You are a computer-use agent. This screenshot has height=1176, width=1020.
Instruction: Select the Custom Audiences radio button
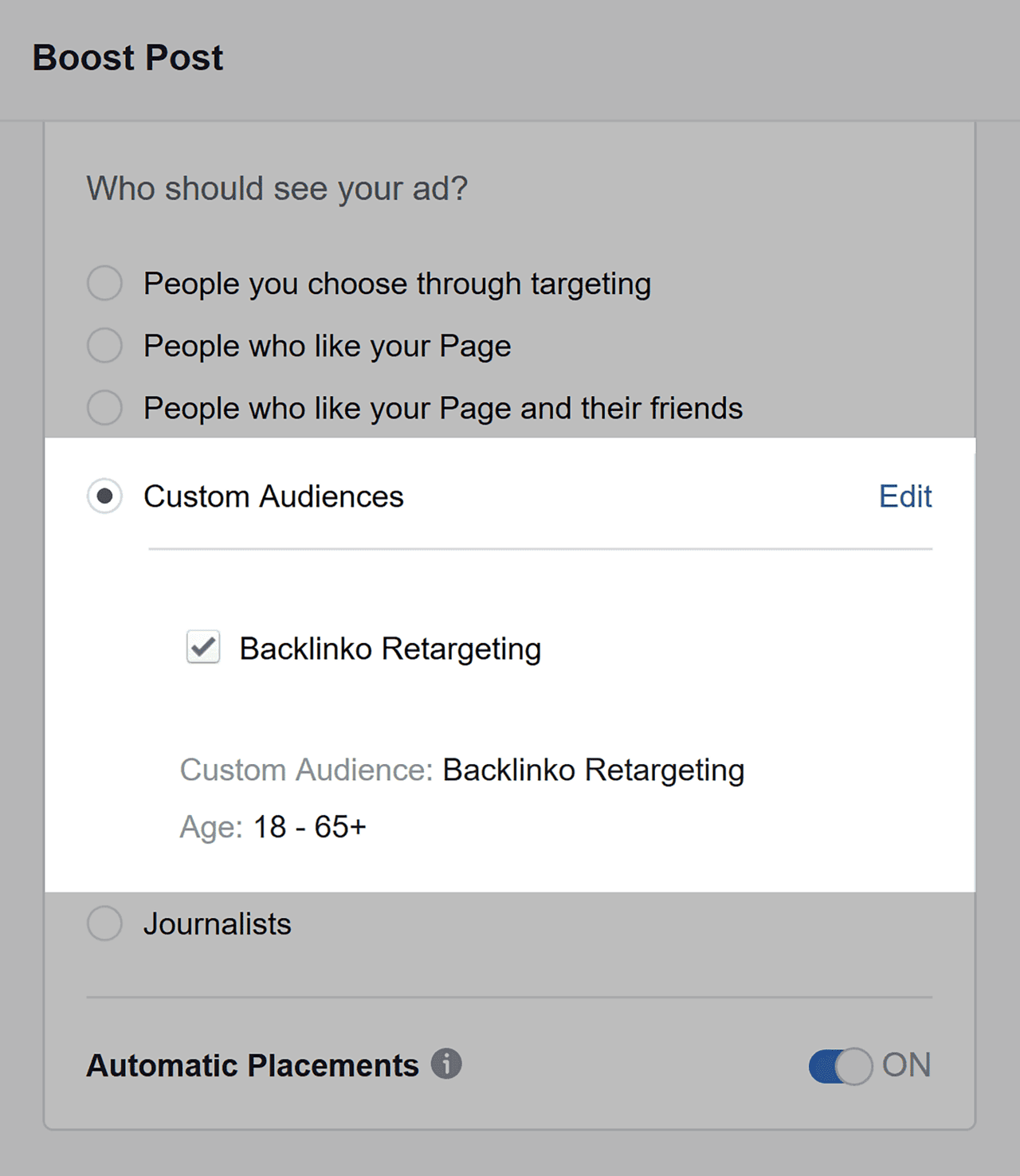pyautogui.click(x=104, y=496)
